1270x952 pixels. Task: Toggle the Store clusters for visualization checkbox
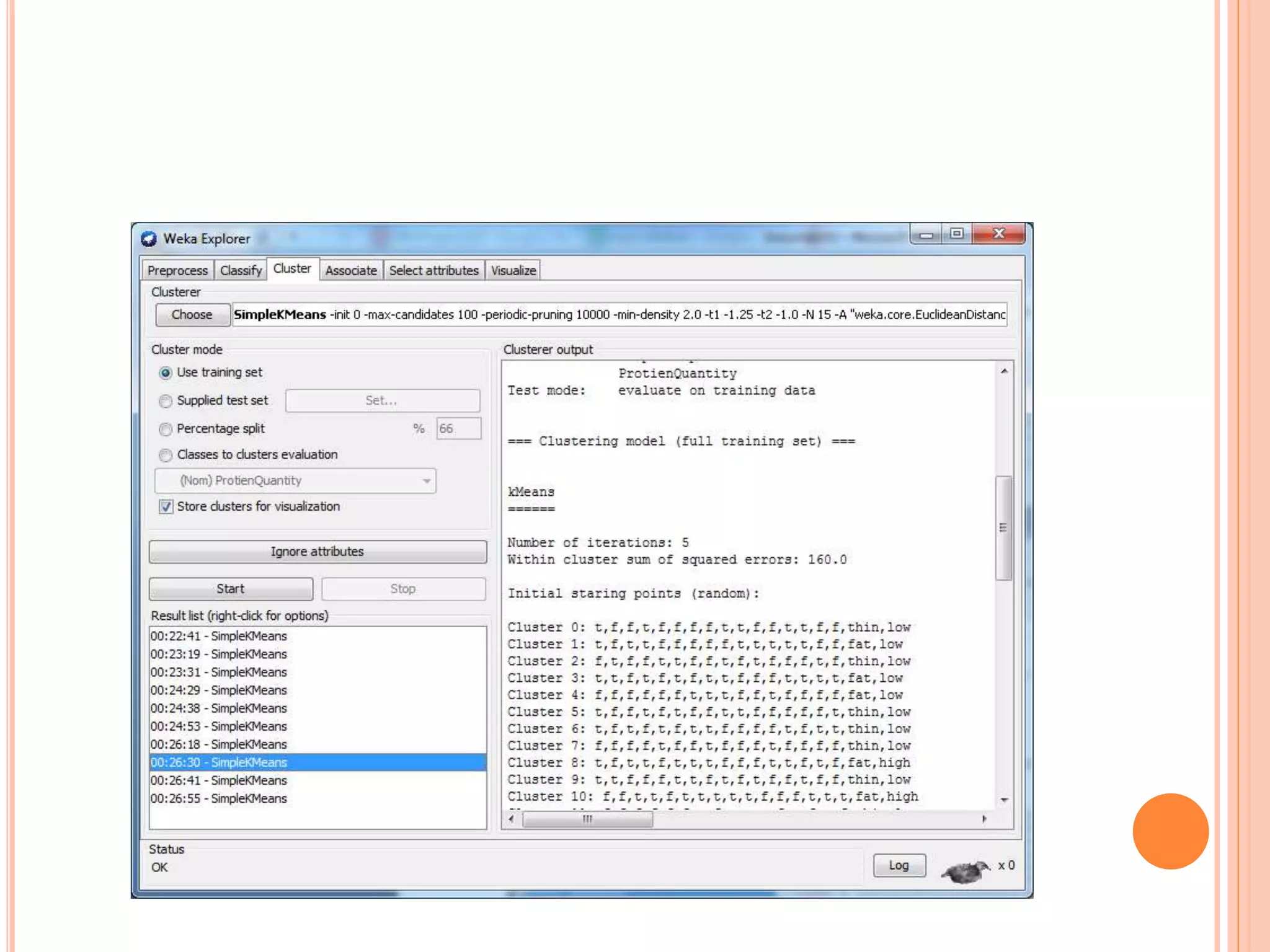tap(166, 507)
